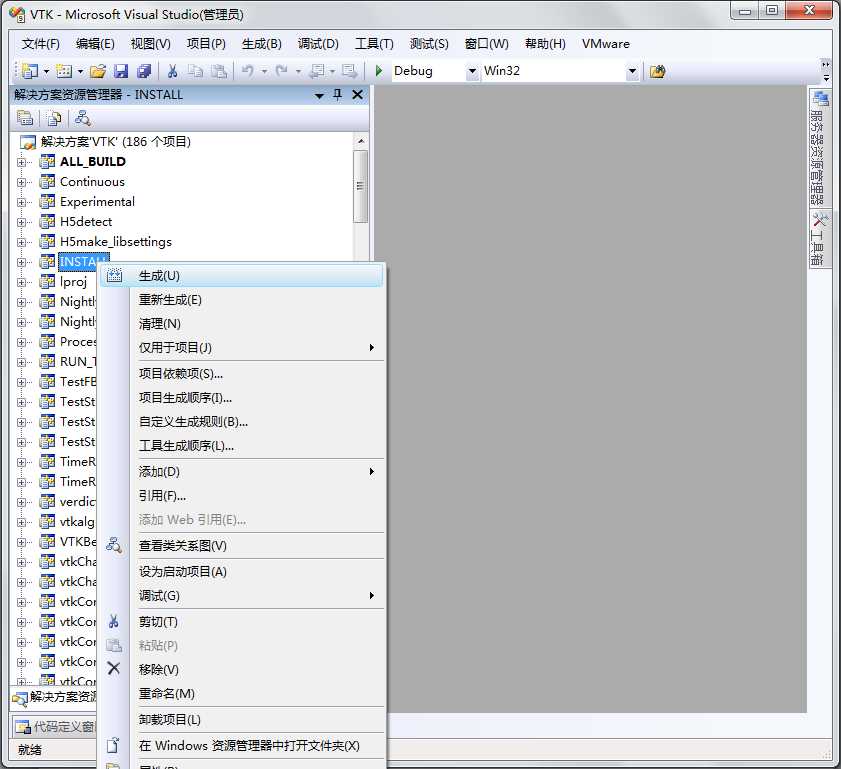Click the Solution Explorer vertical scrollbar thumb

click(360, 186)
